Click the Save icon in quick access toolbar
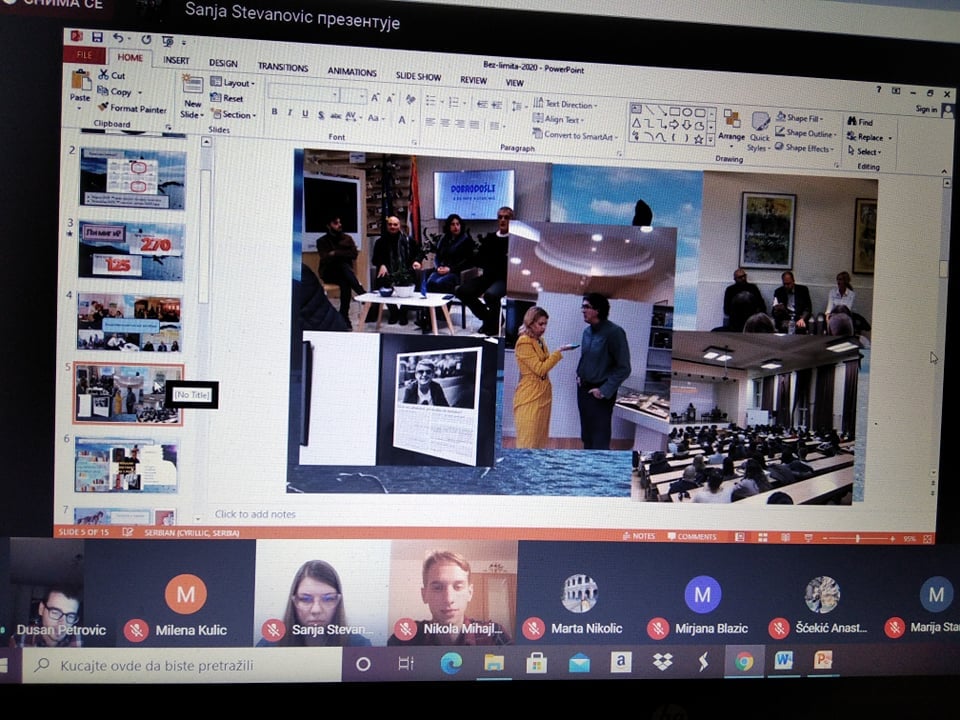Viewport: 960px width, 720px height. [95, 38]
